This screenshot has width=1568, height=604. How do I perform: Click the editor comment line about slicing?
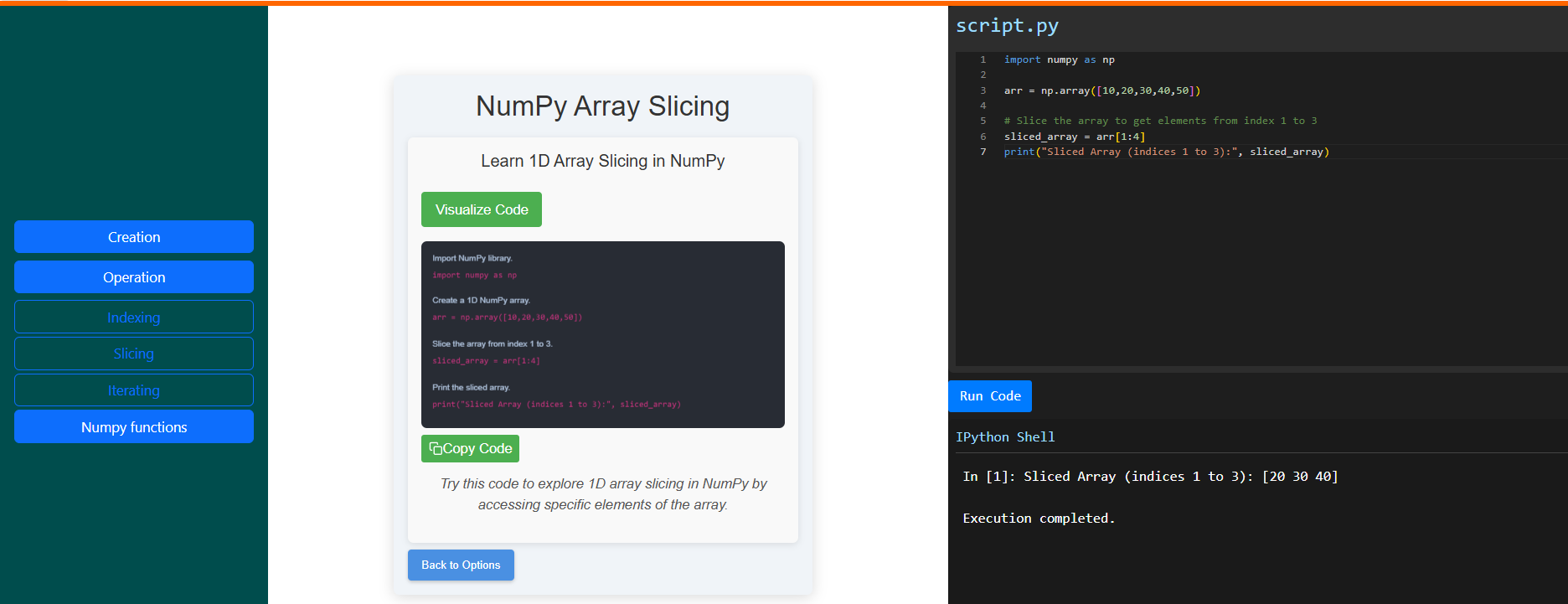pyautogui.click(x=1161, y=121)
